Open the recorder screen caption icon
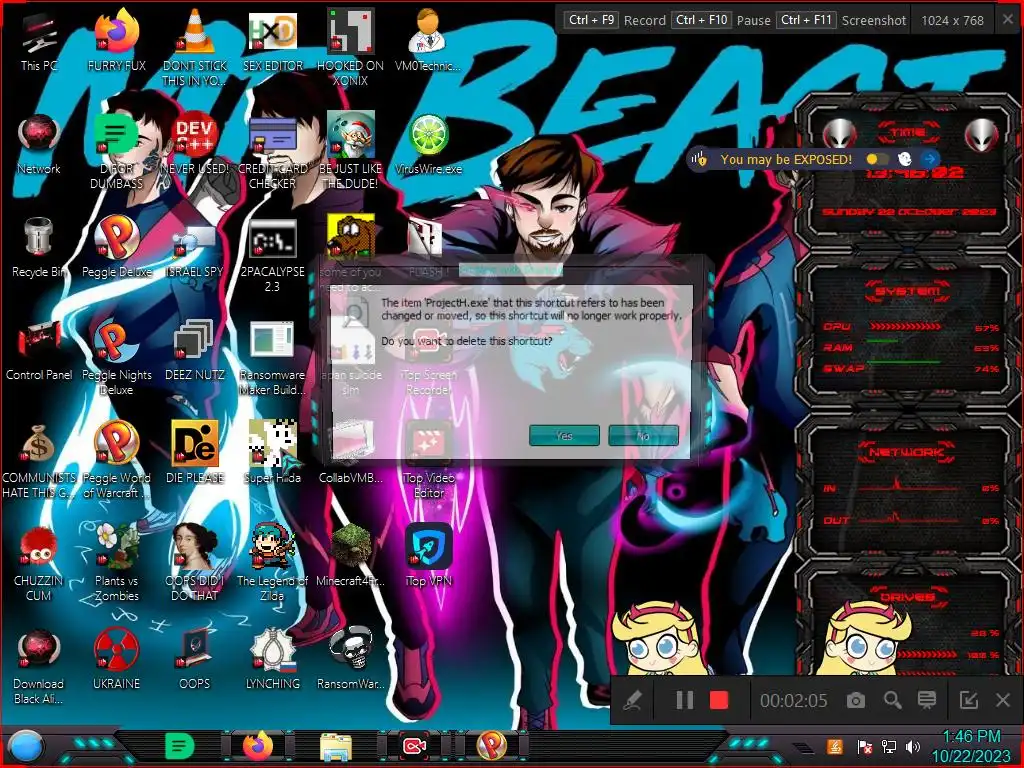 point(927,701)
